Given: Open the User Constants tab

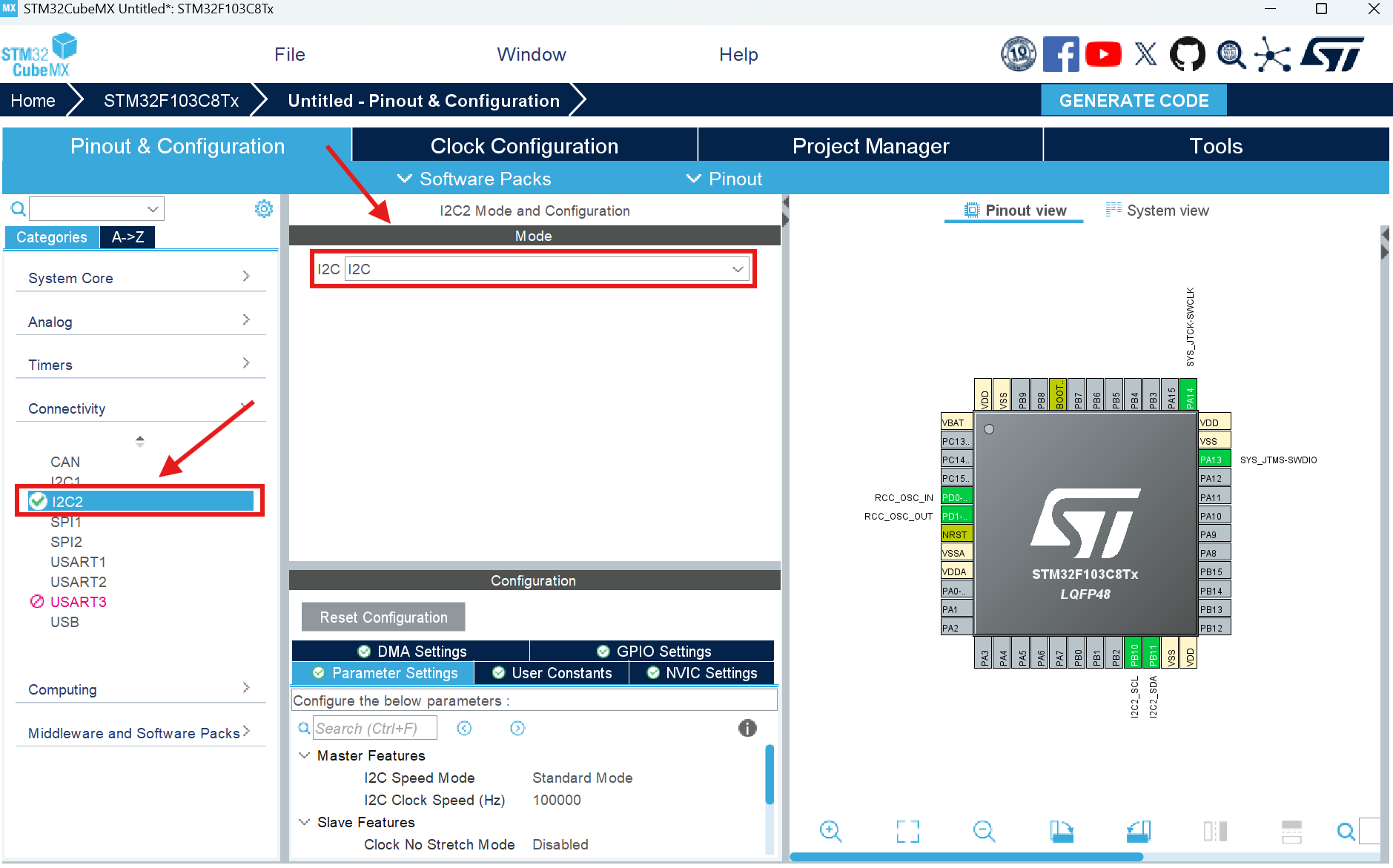Looking at the screenshot, I should click(x=552, y=672).
